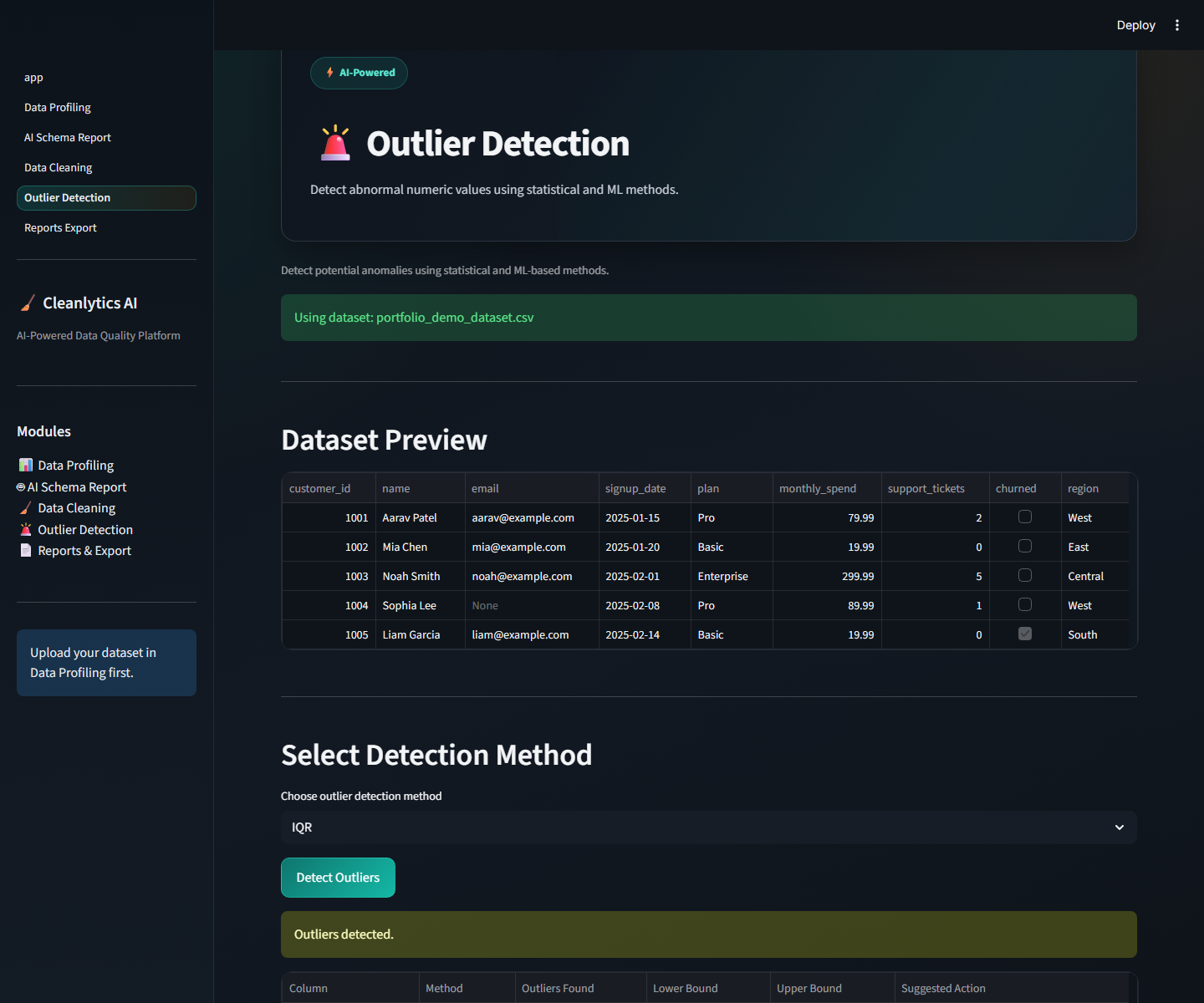
Task: Select the cell liam@example.com
Action: [x=532, y=634]
